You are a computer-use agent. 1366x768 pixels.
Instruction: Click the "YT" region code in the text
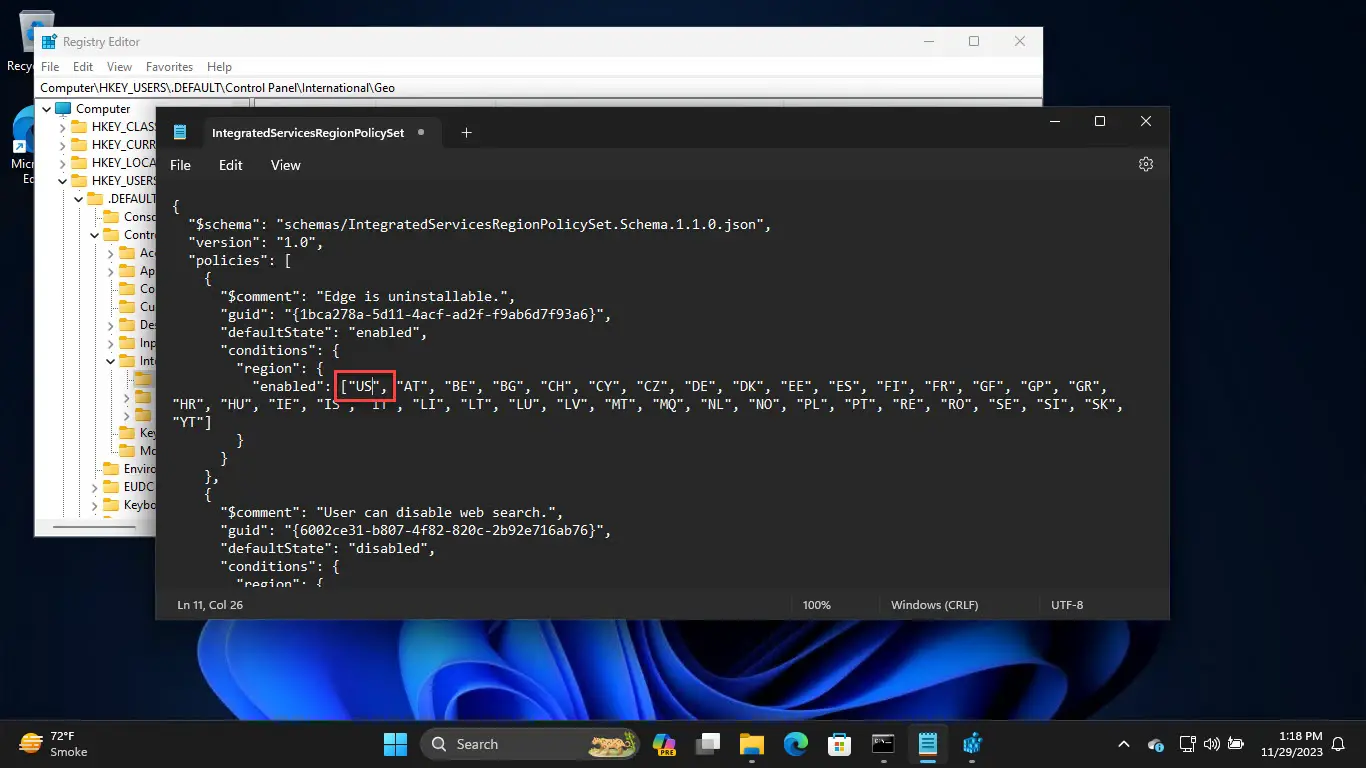click(188, 422)
